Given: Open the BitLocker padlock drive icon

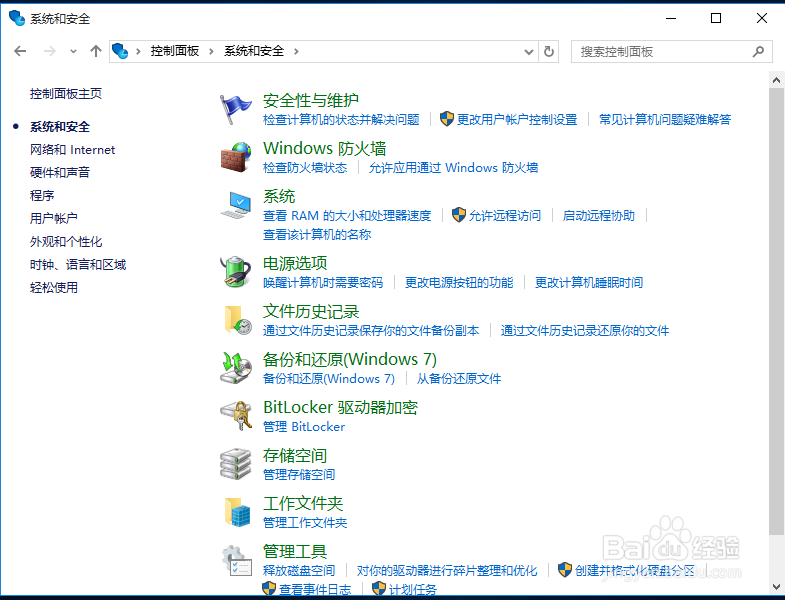Looking at the screenshot, I should coord(235,416).
